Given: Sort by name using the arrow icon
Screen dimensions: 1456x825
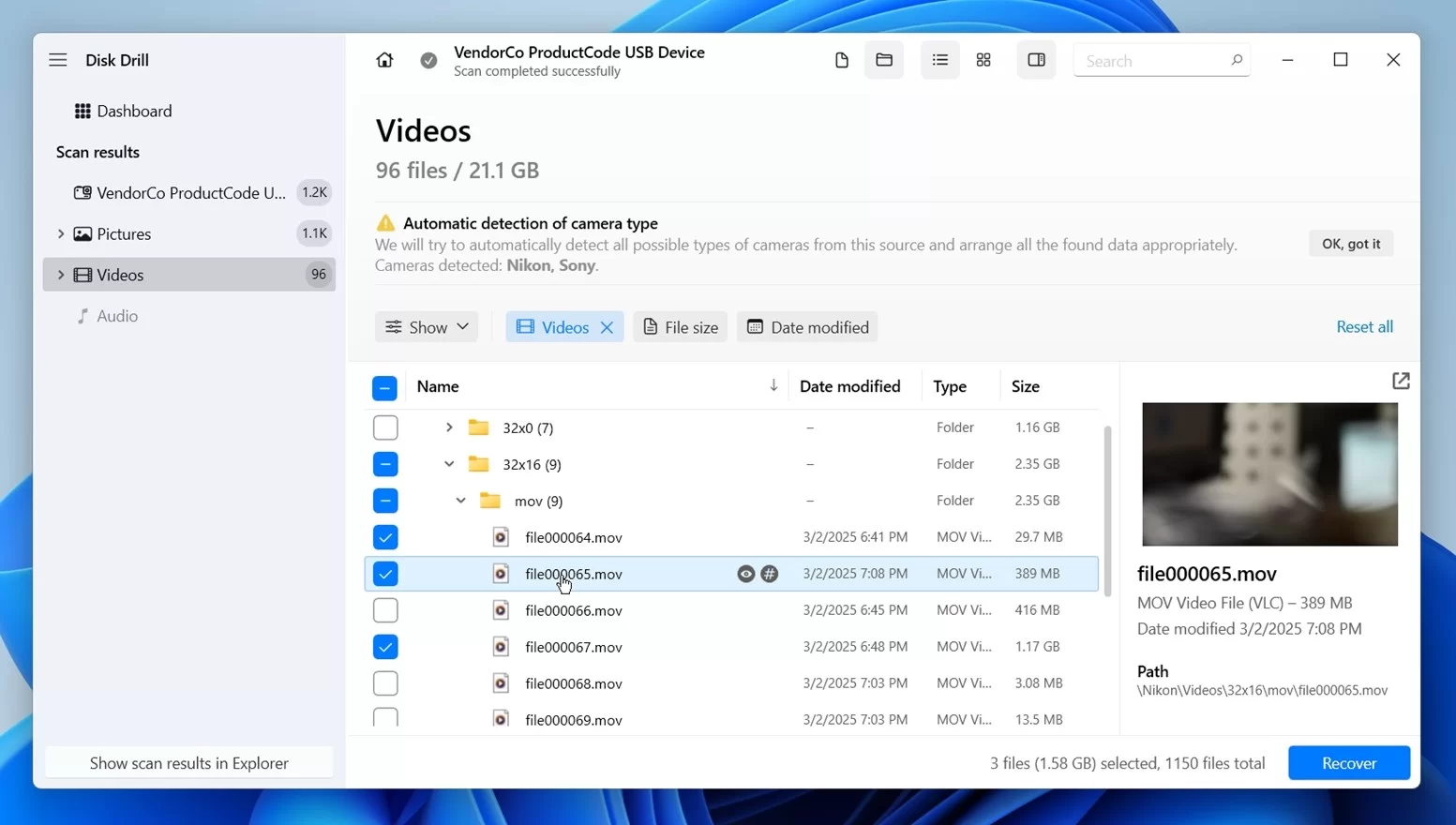Looking at the screenshot, I should pyautogui.click(x=773, y=385).
